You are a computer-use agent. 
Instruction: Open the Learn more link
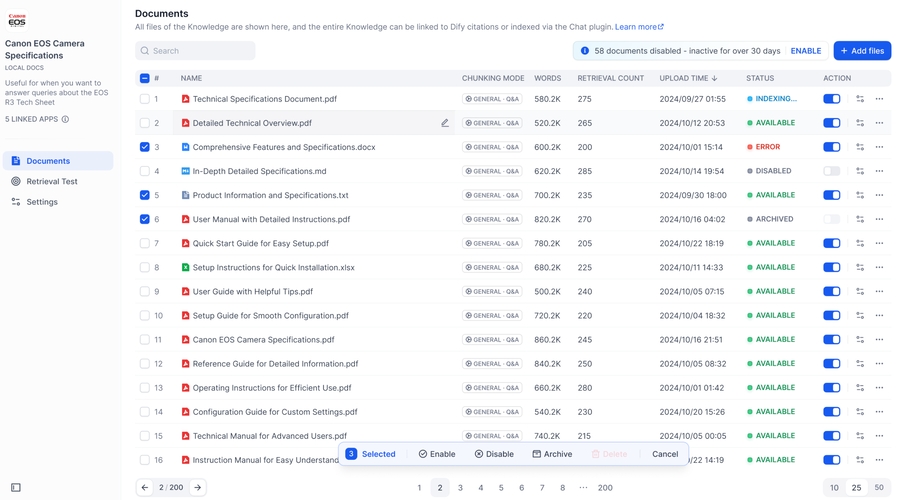coord(639,27)
